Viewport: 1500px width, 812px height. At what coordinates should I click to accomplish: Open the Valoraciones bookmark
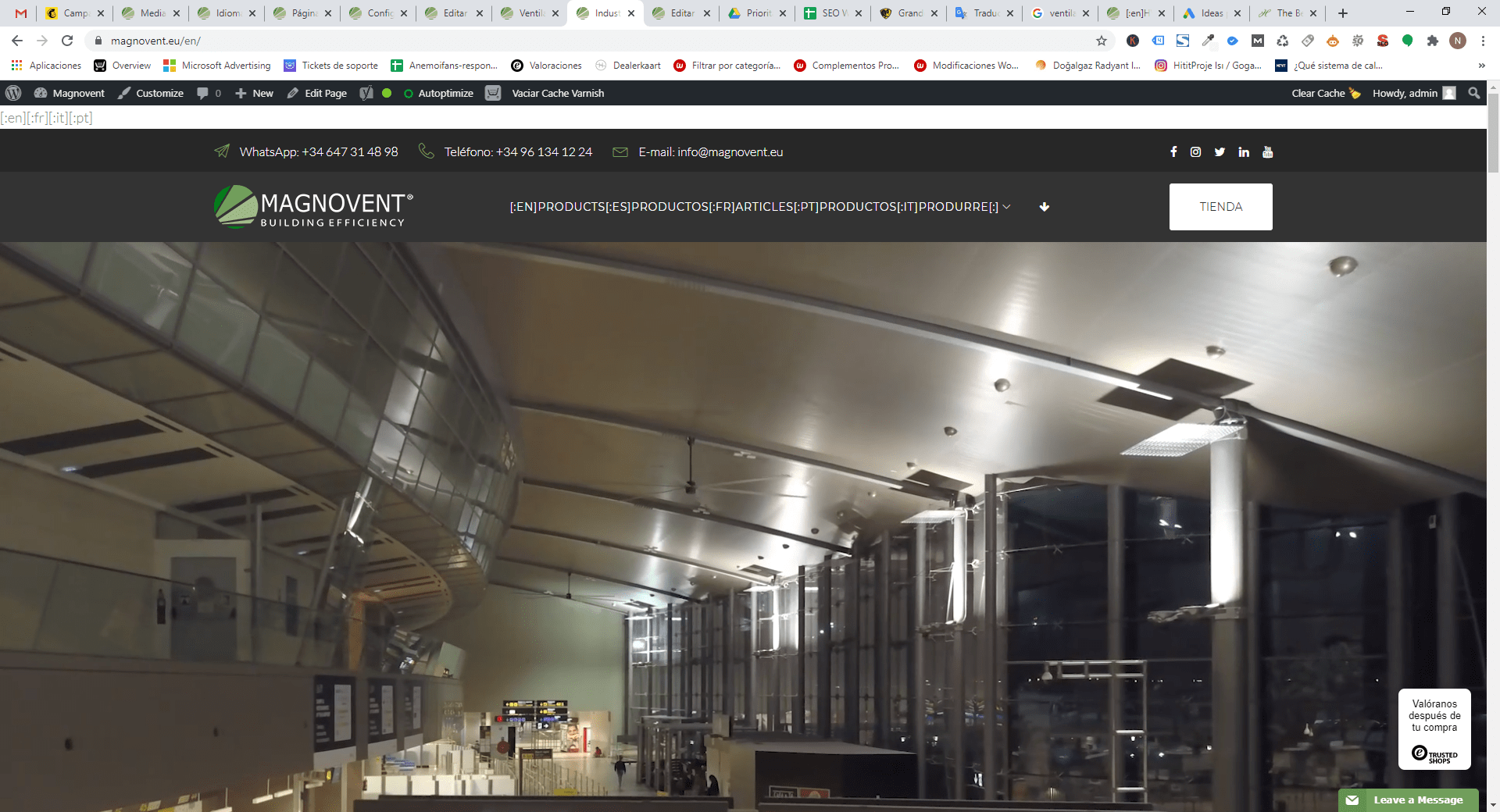point(547,66)
